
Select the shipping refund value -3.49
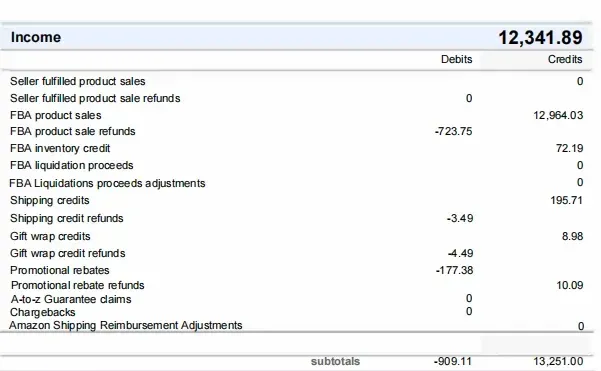tap(460, 218)
